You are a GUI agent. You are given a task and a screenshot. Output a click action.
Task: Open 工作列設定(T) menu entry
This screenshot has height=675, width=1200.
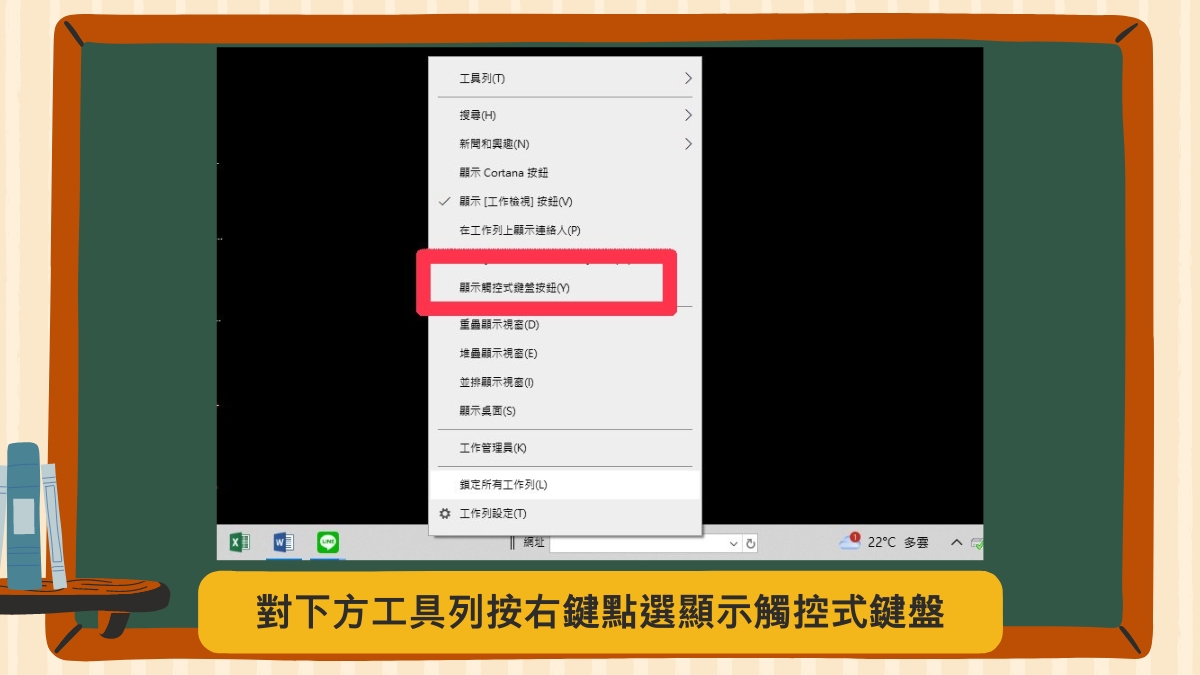click(x=565, y=513)
